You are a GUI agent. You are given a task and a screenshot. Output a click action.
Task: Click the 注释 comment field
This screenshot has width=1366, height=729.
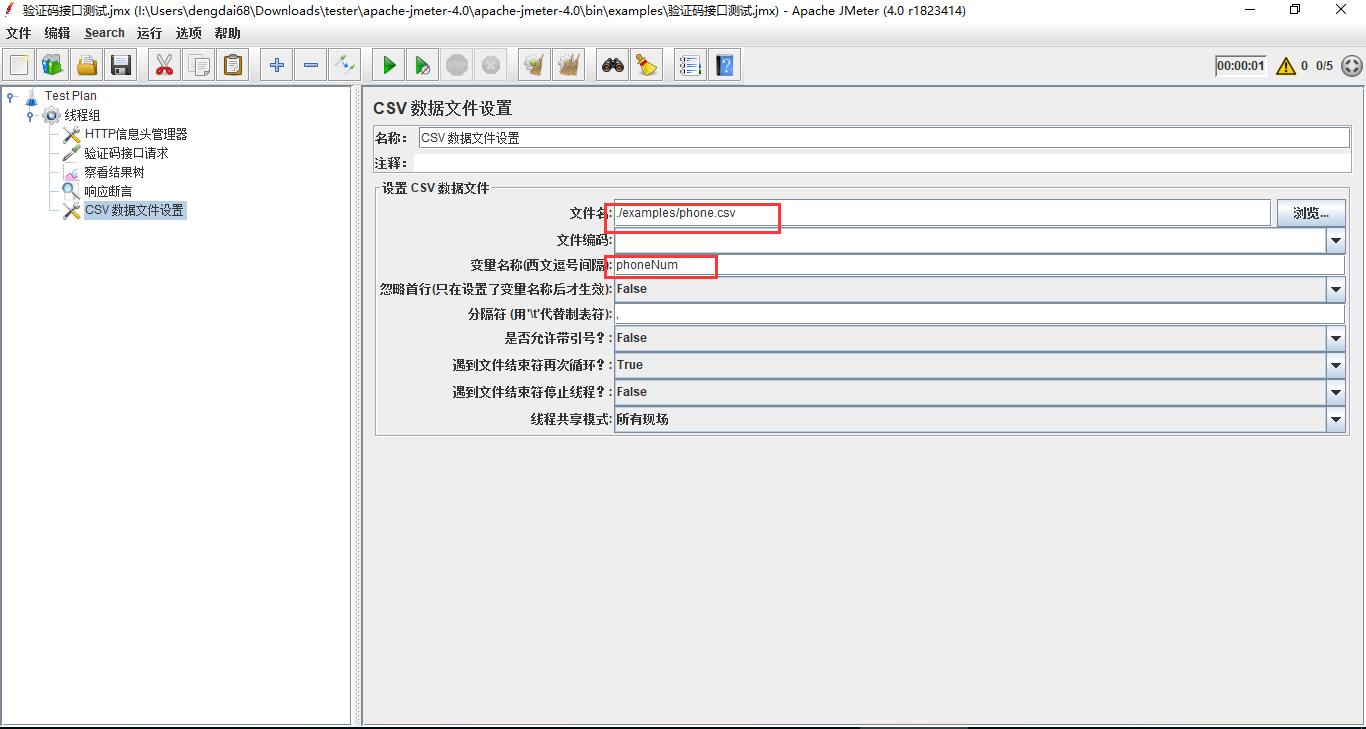[881, 163]
